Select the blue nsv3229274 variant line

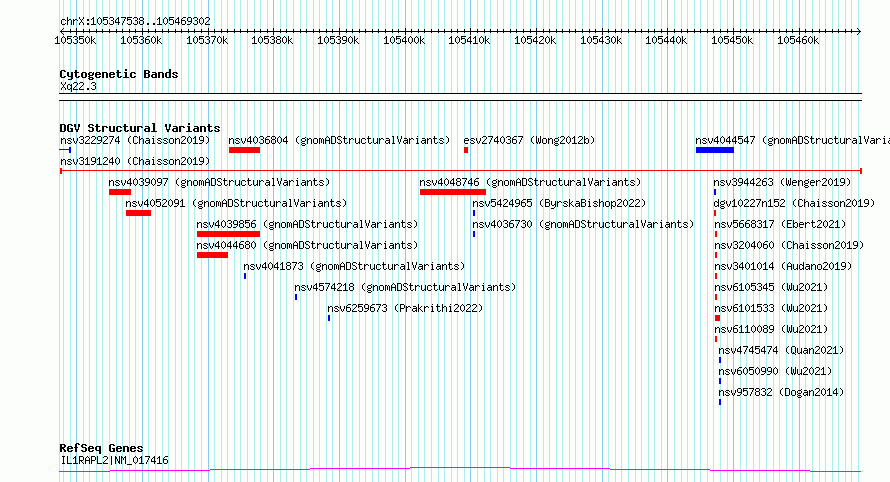tap(65, 150)
